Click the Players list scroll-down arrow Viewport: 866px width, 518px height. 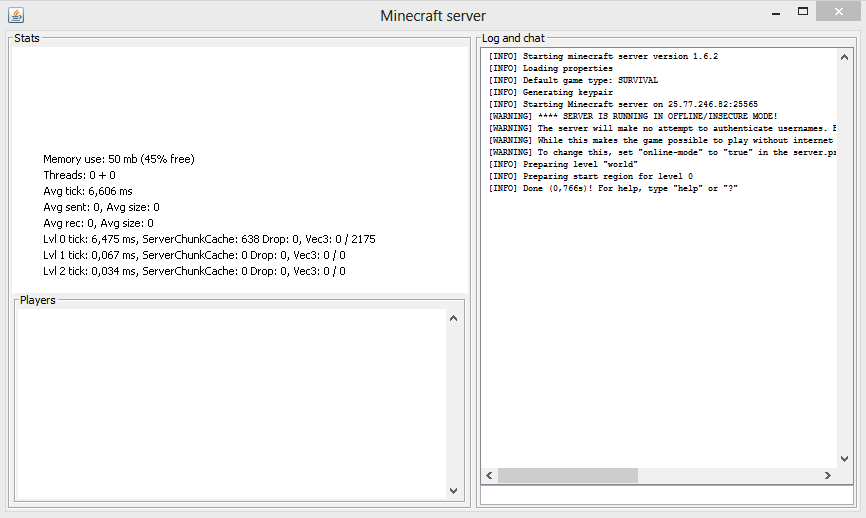[x=453, y=490]
